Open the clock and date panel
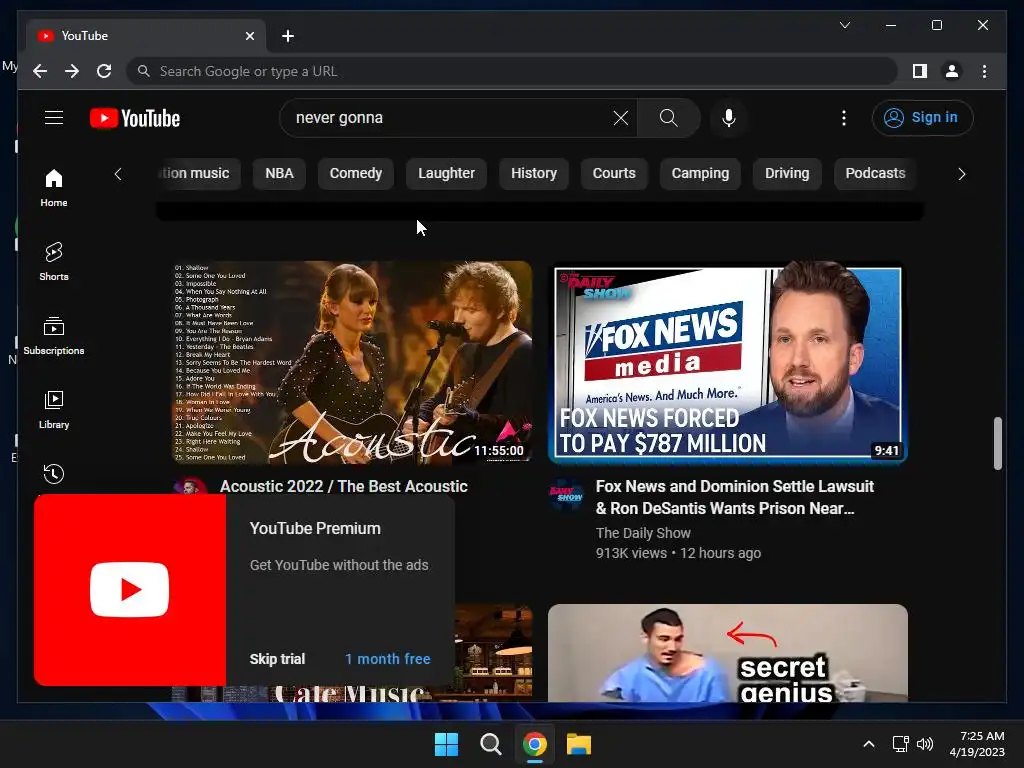Screen dimensions: 1024x768 click(977, 744)
